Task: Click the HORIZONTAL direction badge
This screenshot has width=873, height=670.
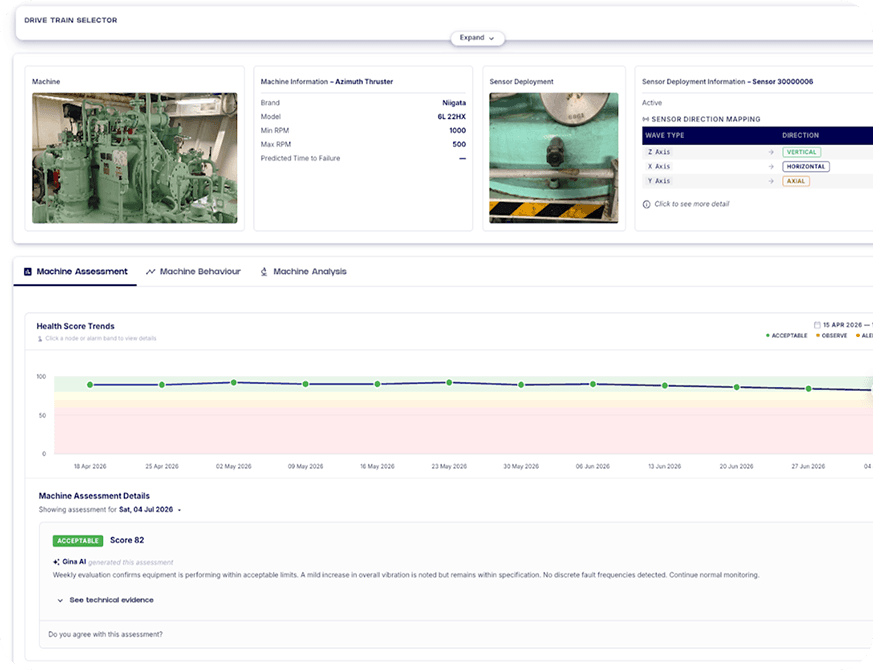Action: click(x=806, y=167)
